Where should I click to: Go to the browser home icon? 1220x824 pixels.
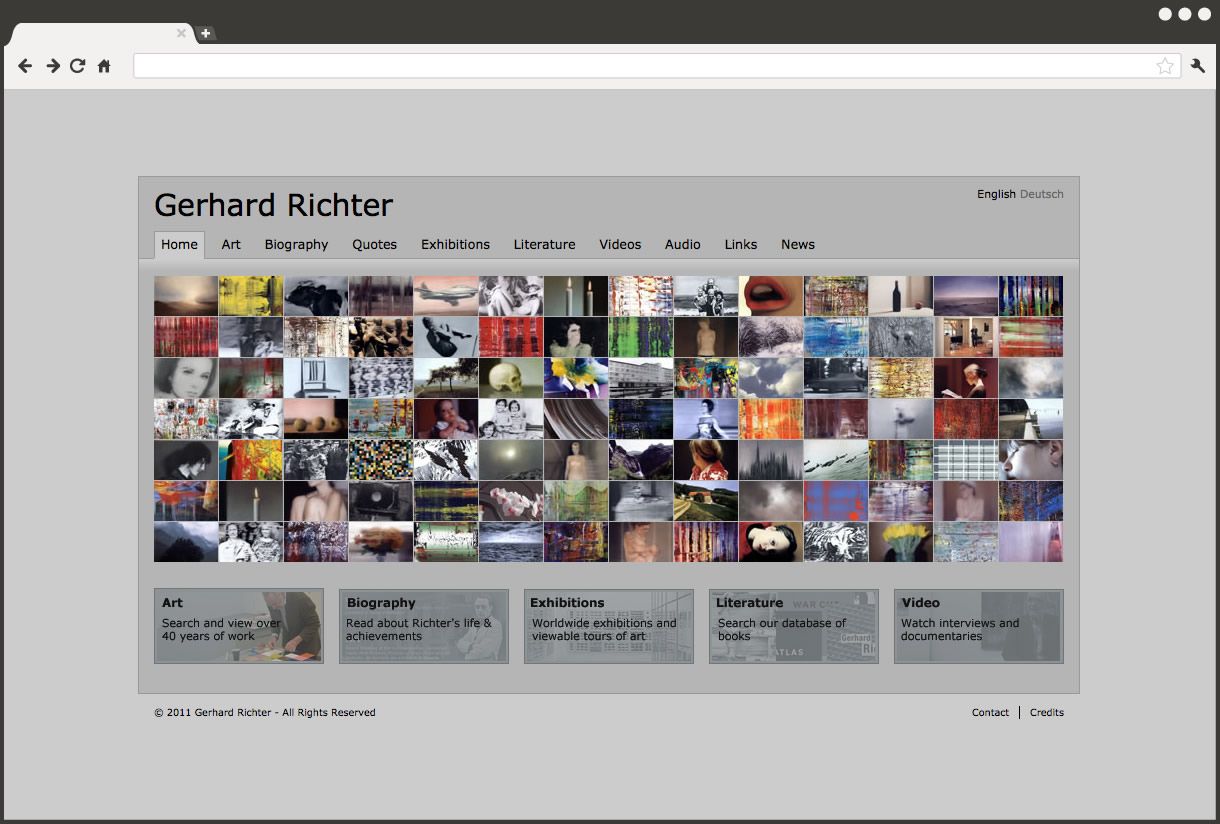tap(104, 66)
